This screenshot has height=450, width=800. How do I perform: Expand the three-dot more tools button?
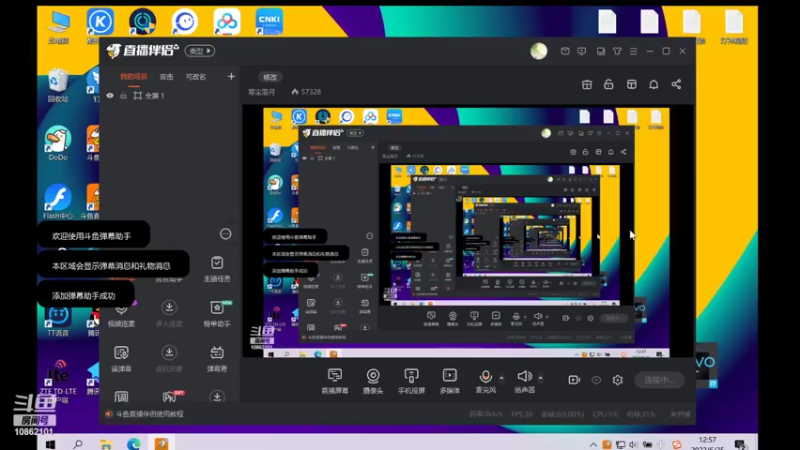point(226,234)
